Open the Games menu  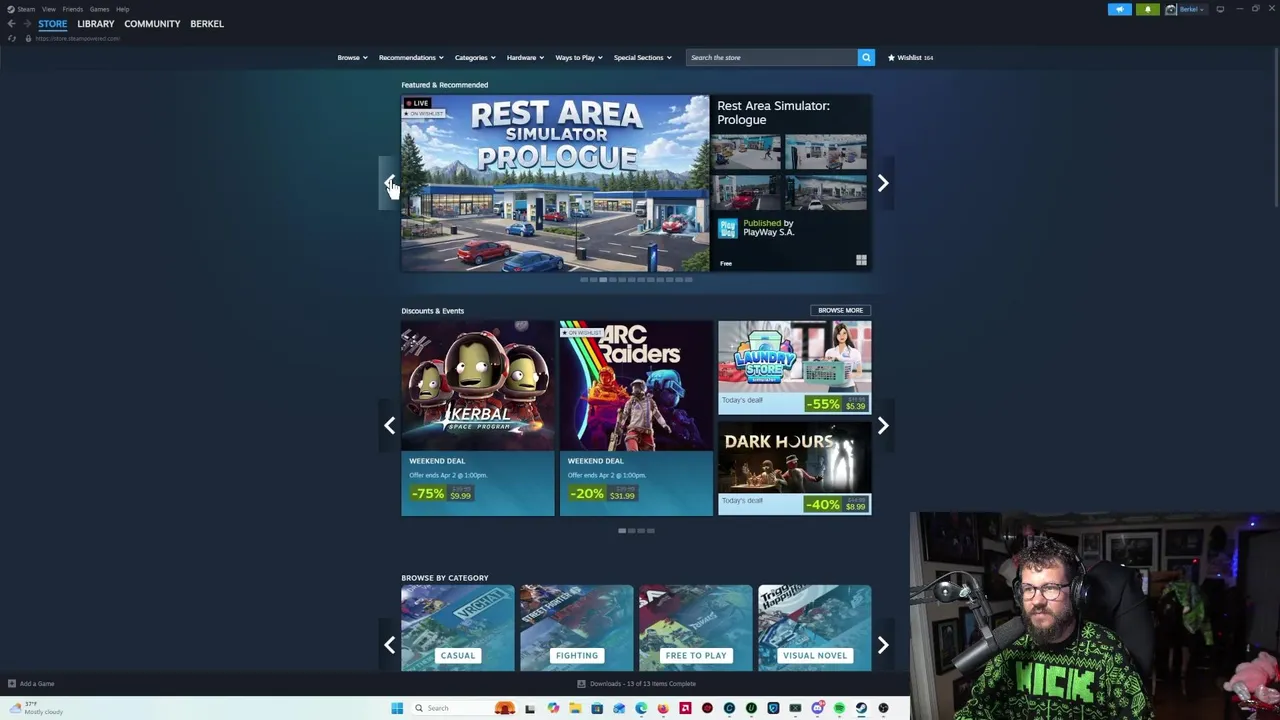(99, 9)
